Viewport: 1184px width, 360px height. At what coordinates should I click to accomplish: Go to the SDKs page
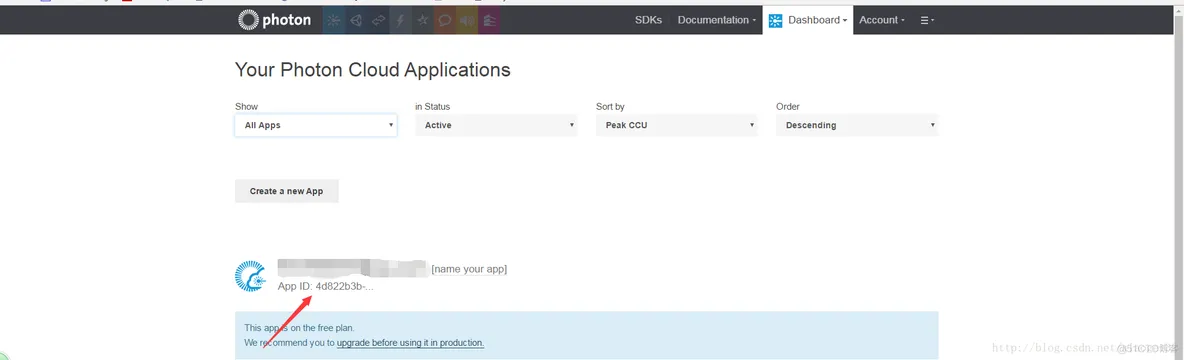click(649, 20)
